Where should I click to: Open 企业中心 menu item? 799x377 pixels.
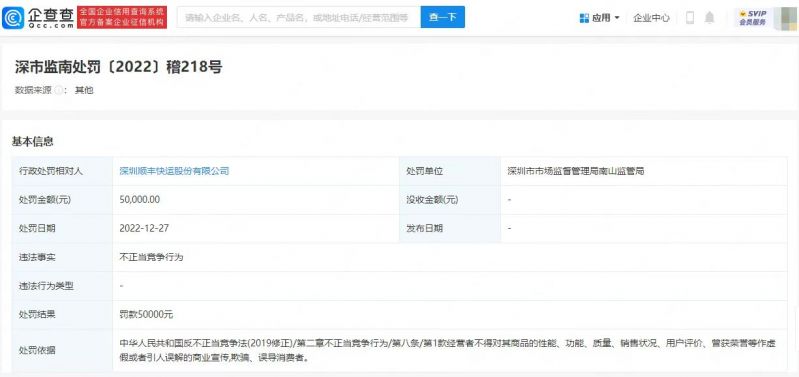coord(651,18)
